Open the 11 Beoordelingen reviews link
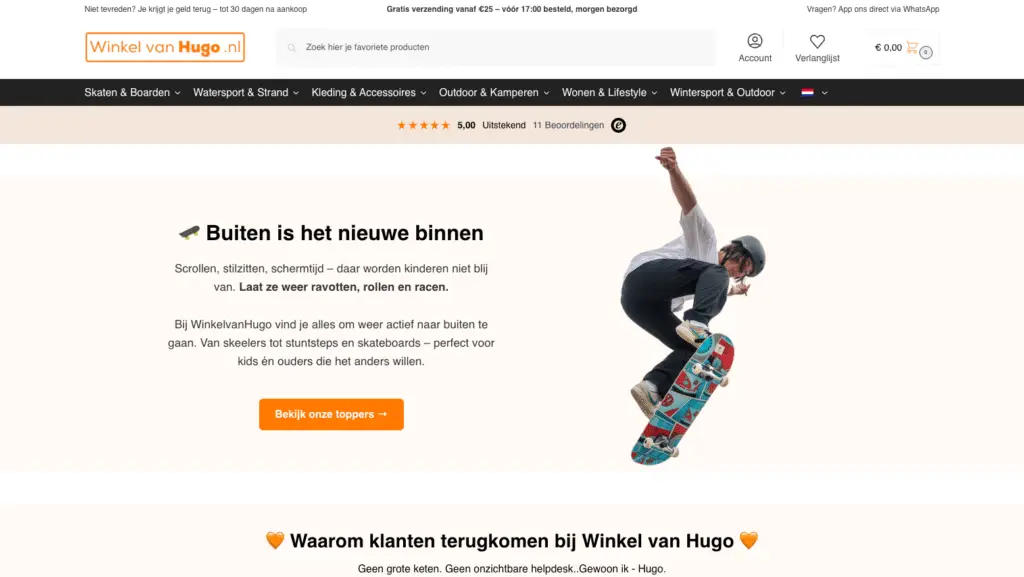 (x=568, y=125)
